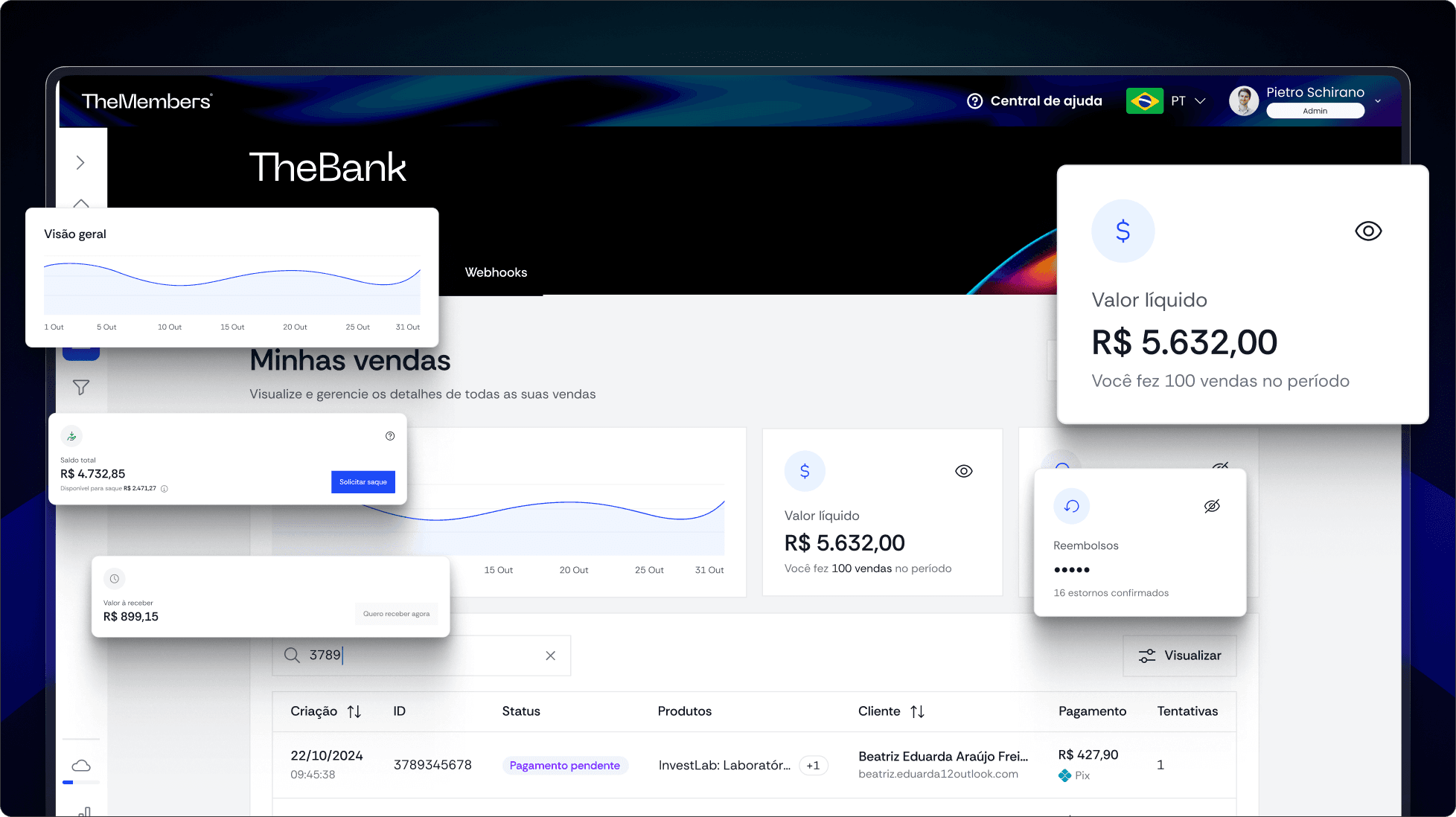This screenshot has width=1456, height=817.
Task: Open the bar chart icon in the sidebar
Action: [x=85, y=811]
